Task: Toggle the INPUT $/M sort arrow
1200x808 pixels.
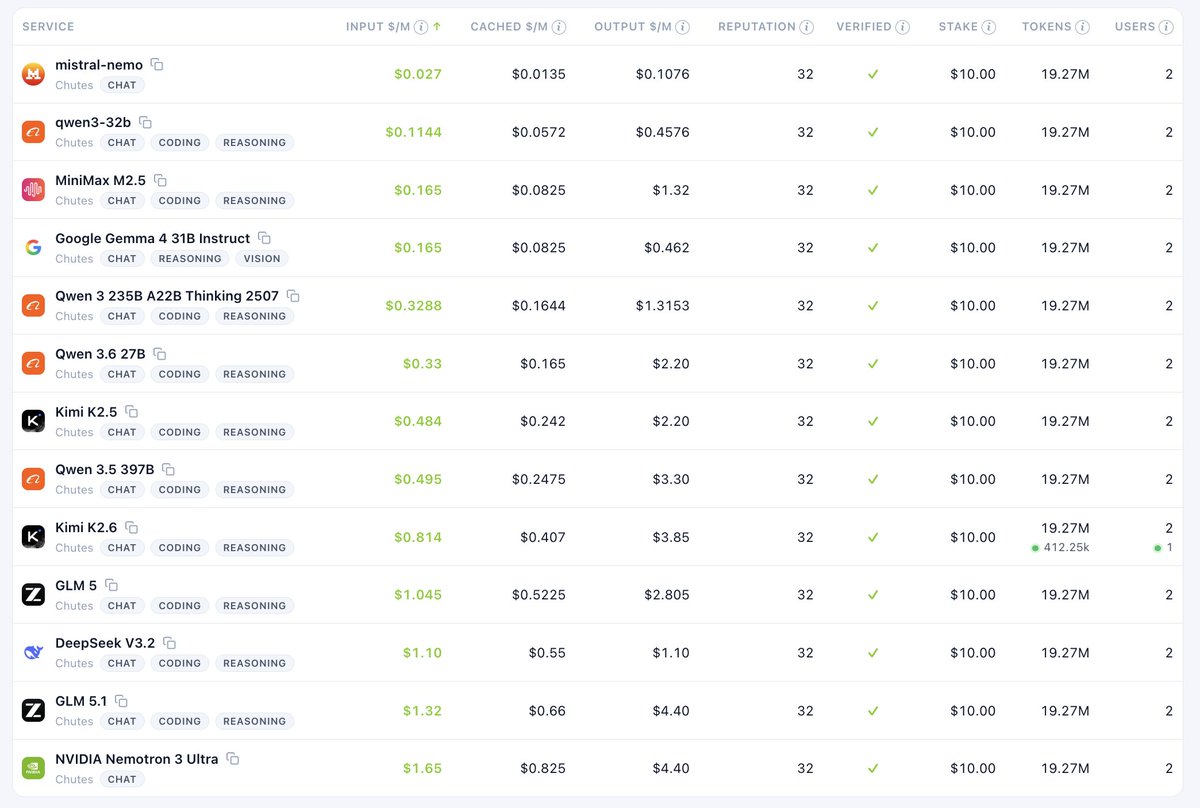Action: click(x=437, y=27)
